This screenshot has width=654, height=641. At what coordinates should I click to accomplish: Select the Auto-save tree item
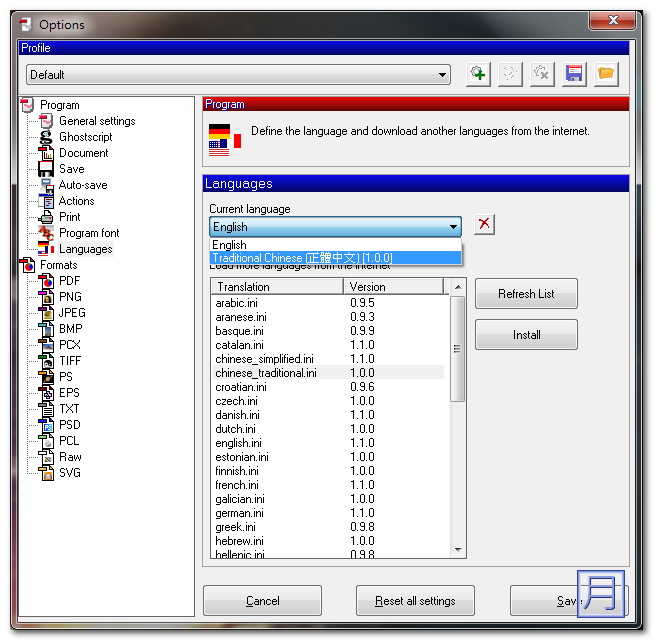(82, 185)
